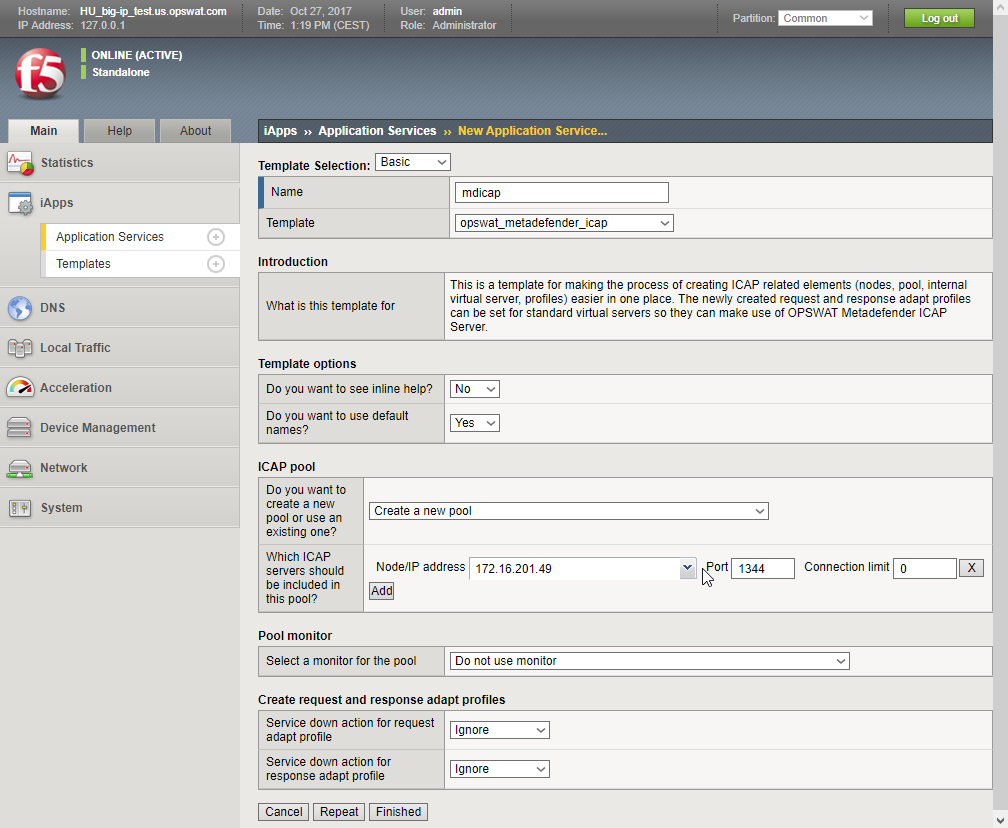Screen dimensions: 1008x828
Task: Click the iApps gear icon
Action: coord(20,203)
